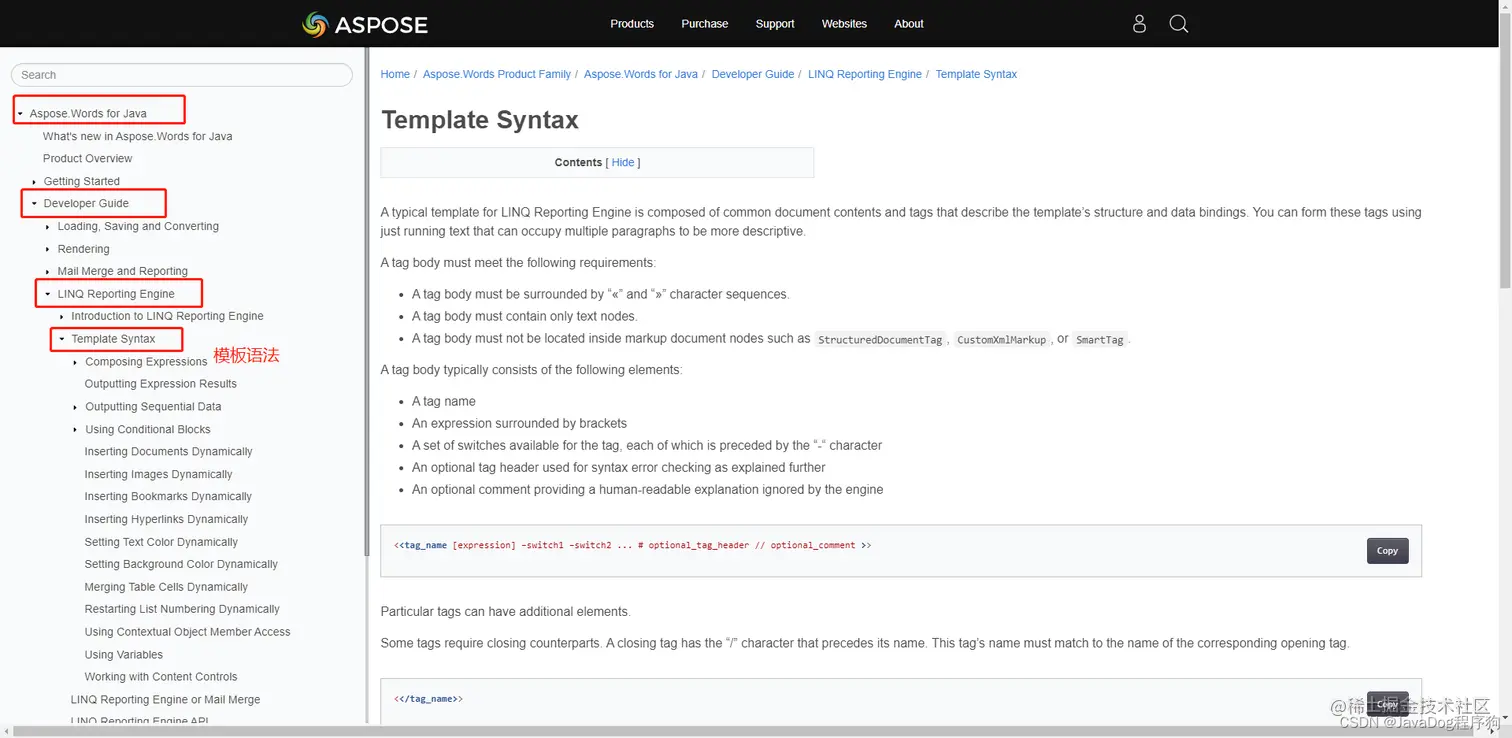Open the Products menu
The width and height of the screenshot is (1512, 738).
click(x=632, y=24)
